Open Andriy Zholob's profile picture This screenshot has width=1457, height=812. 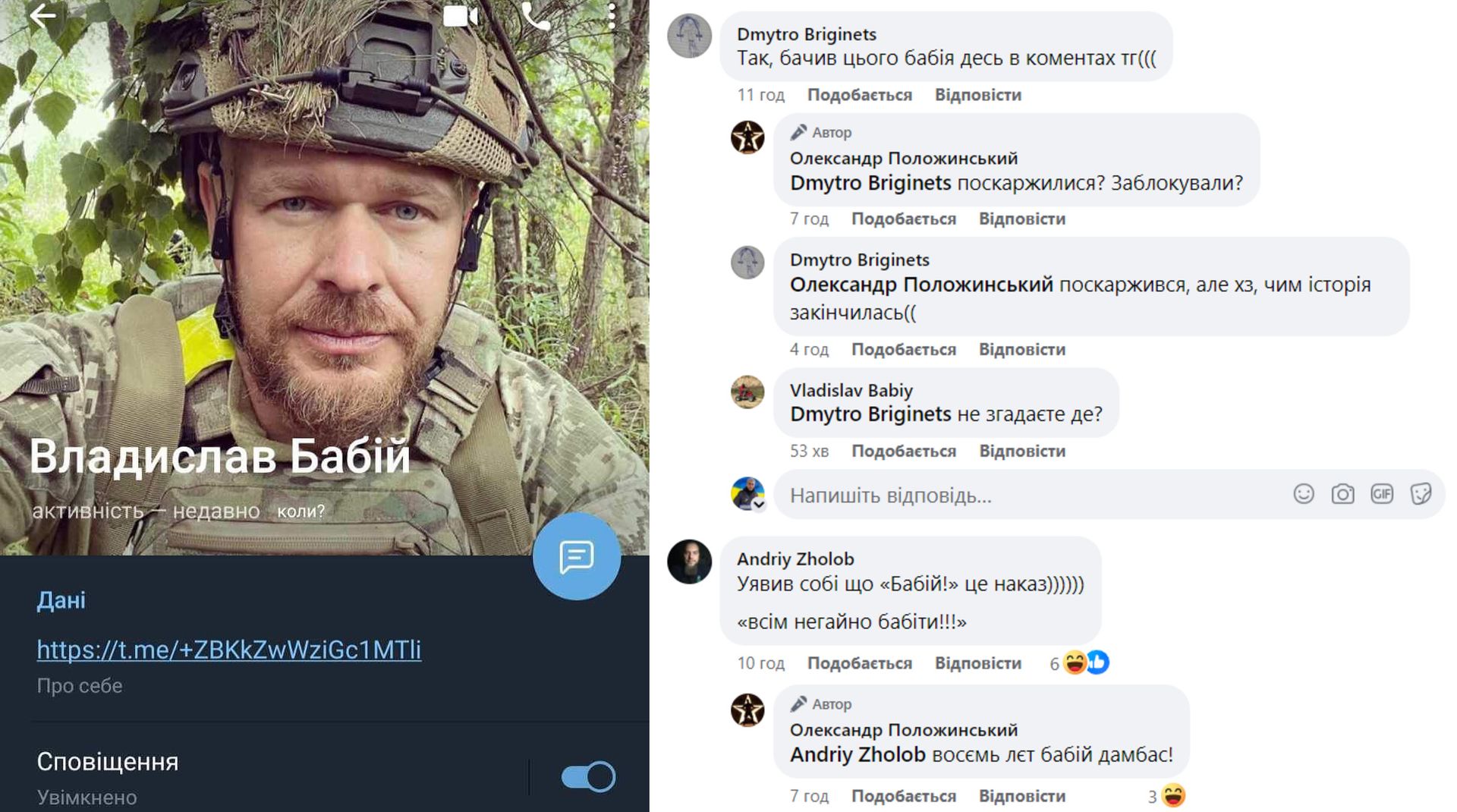coord(689,562)
